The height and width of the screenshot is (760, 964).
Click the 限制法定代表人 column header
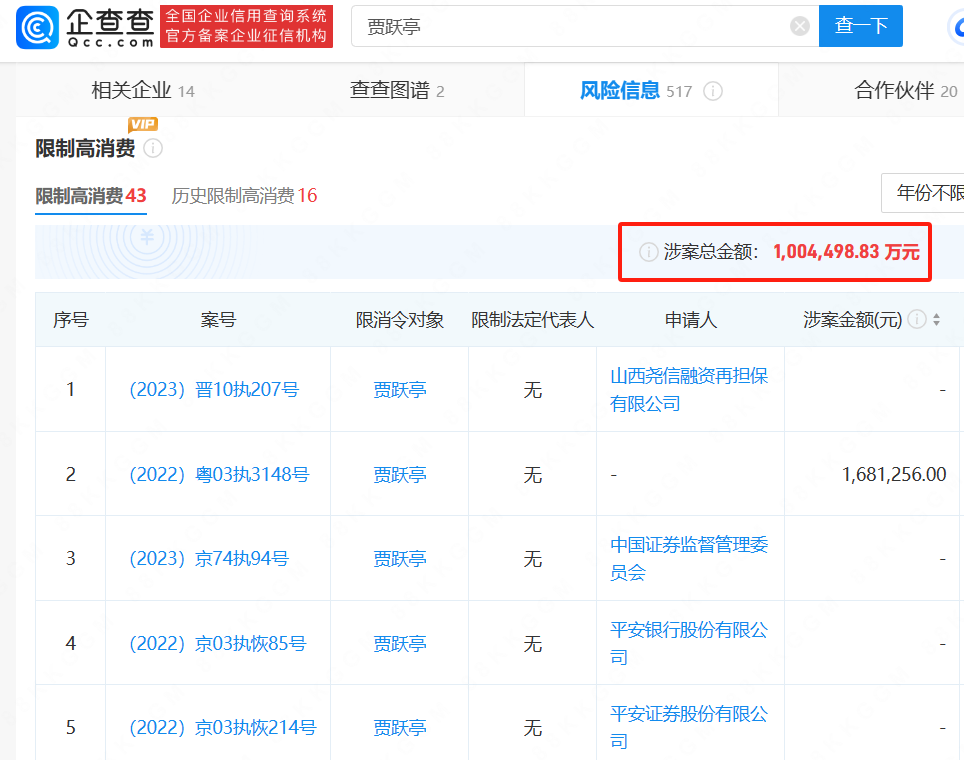pos(532,319)
